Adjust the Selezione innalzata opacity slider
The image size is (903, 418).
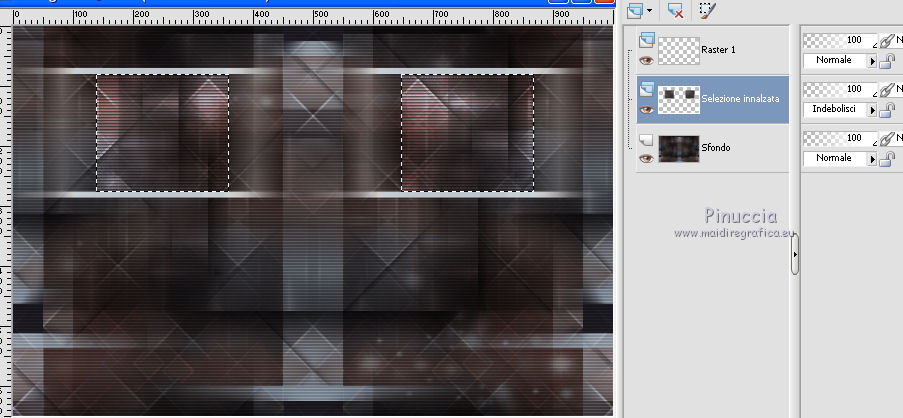click(x=840, y=89)
